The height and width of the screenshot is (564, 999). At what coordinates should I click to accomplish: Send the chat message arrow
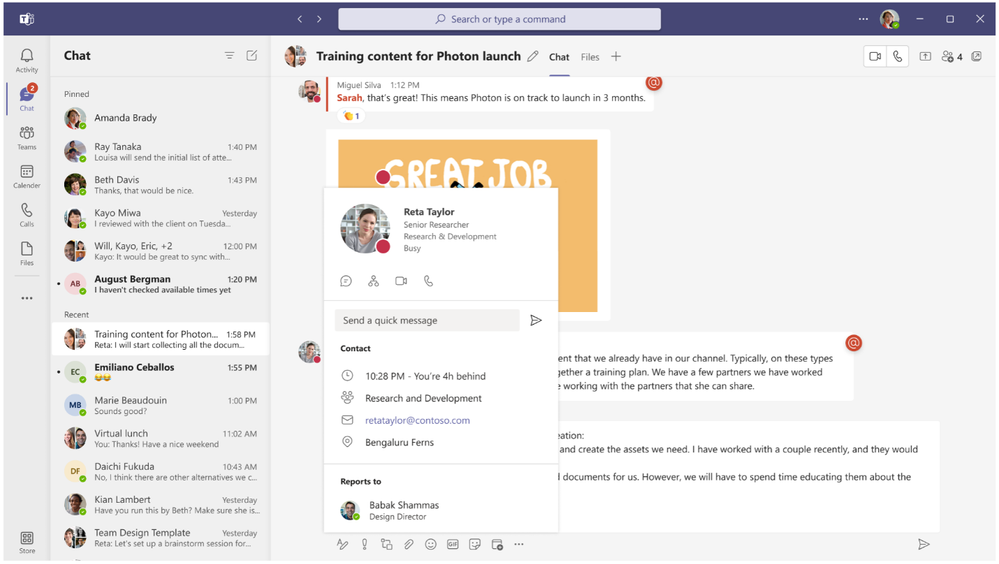click(923, 544)
